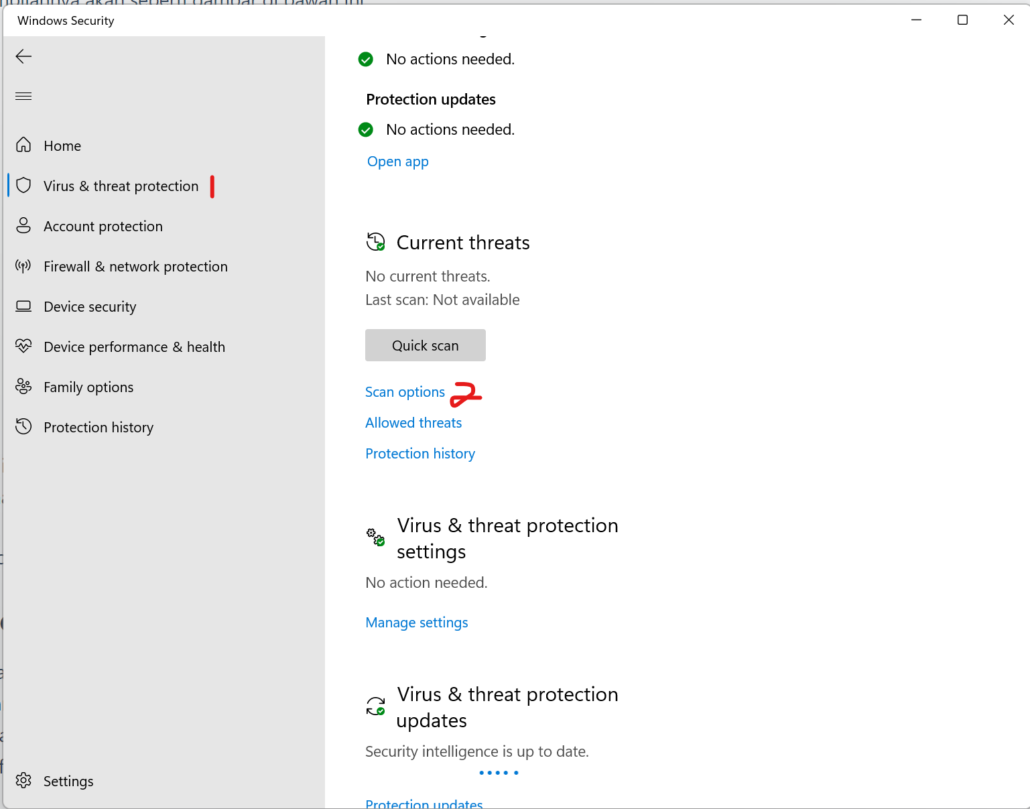Open the Allowed threats link

click(x=413, y=423)
